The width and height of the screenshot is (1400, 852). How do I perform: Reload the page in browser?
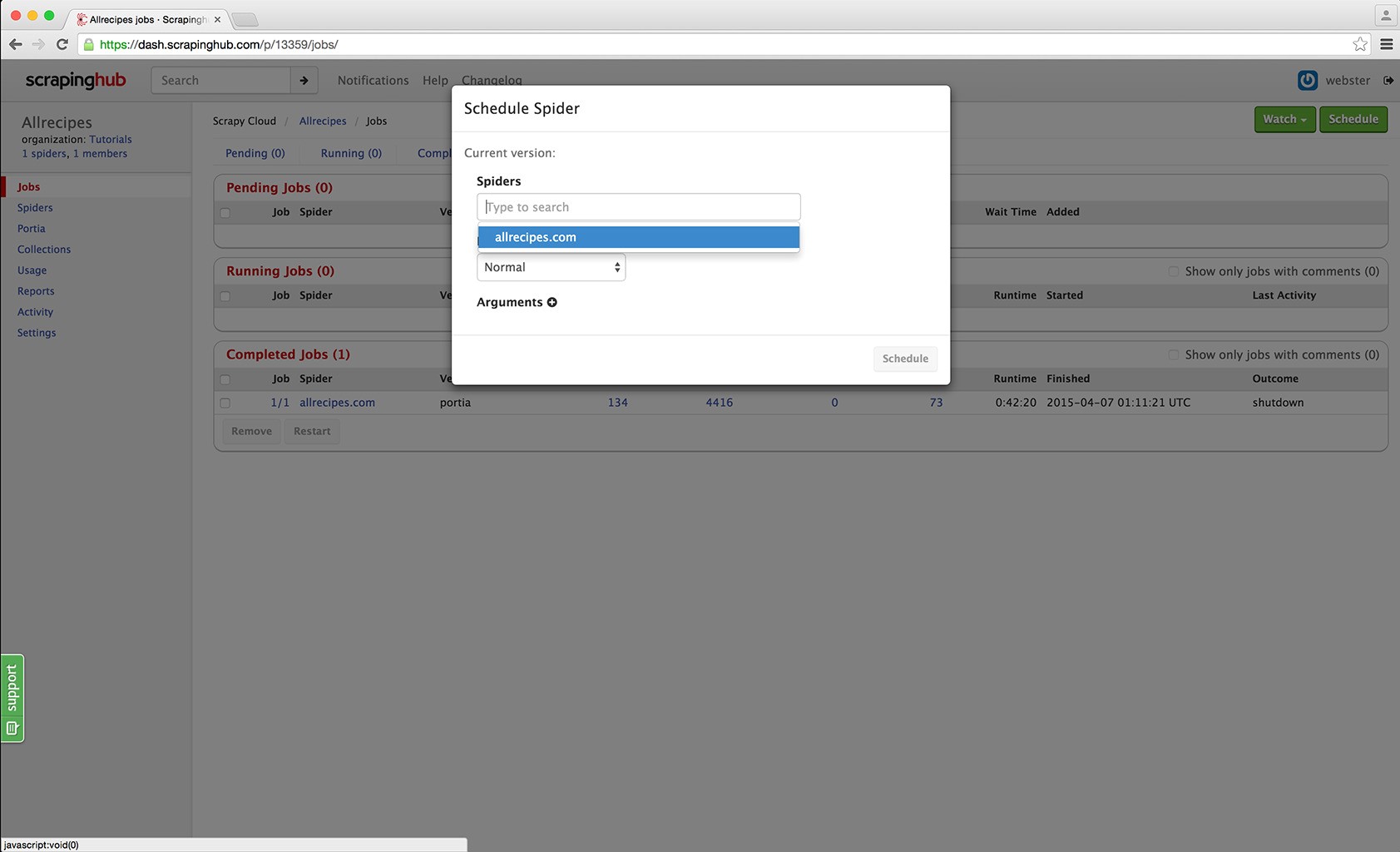pos(62,44)
